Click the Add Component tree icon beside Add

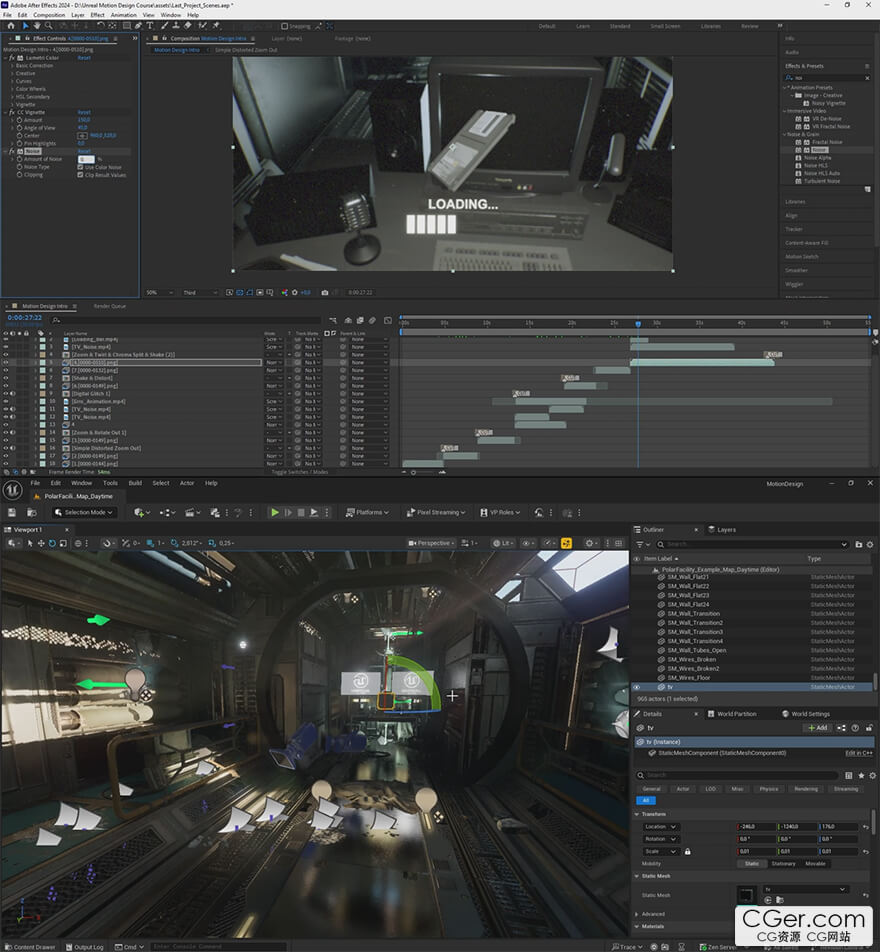tap(839, 728)
